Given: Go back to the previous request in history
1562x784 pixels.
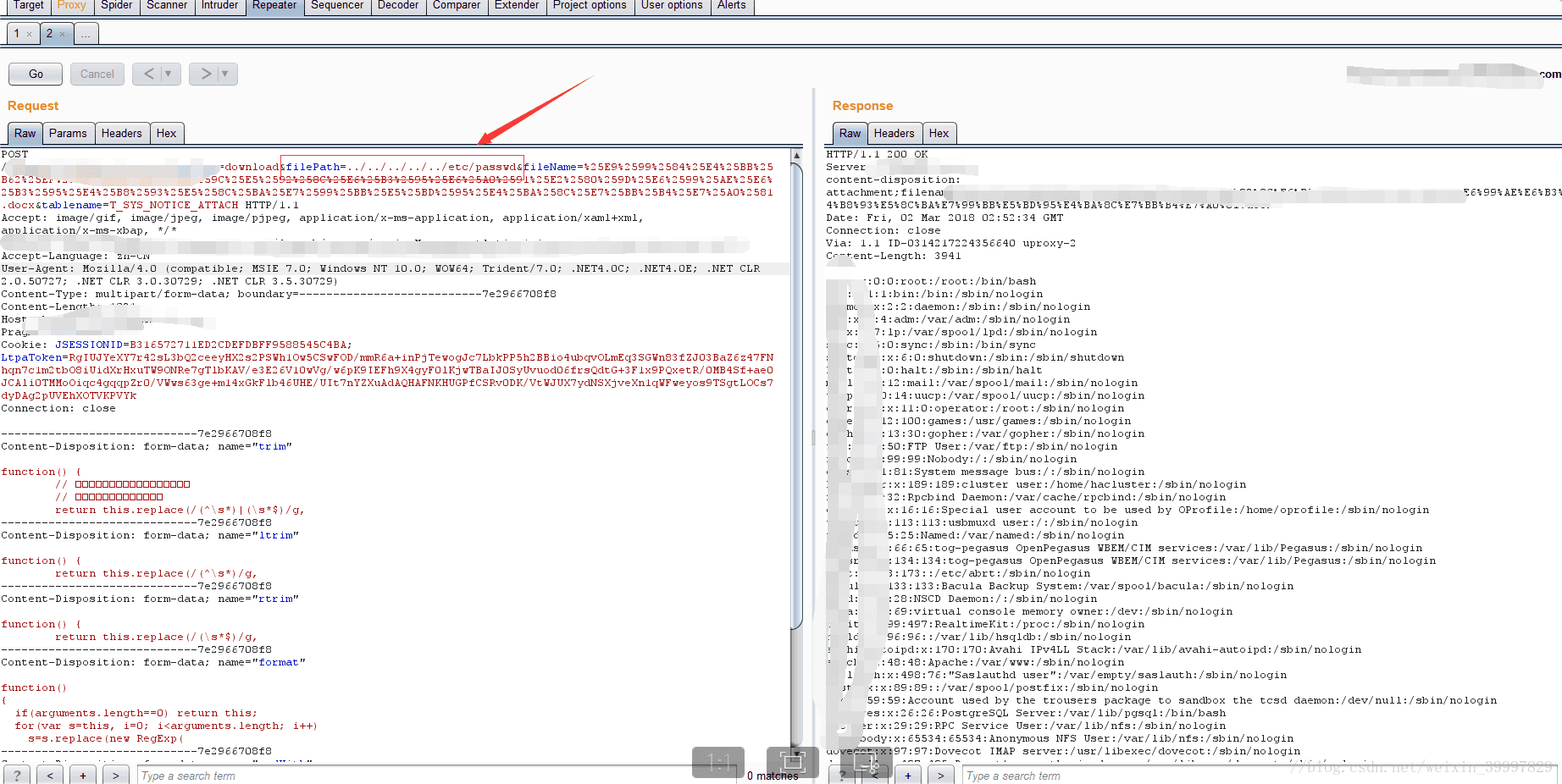Looking at the screenshot, I should [149, 75].
